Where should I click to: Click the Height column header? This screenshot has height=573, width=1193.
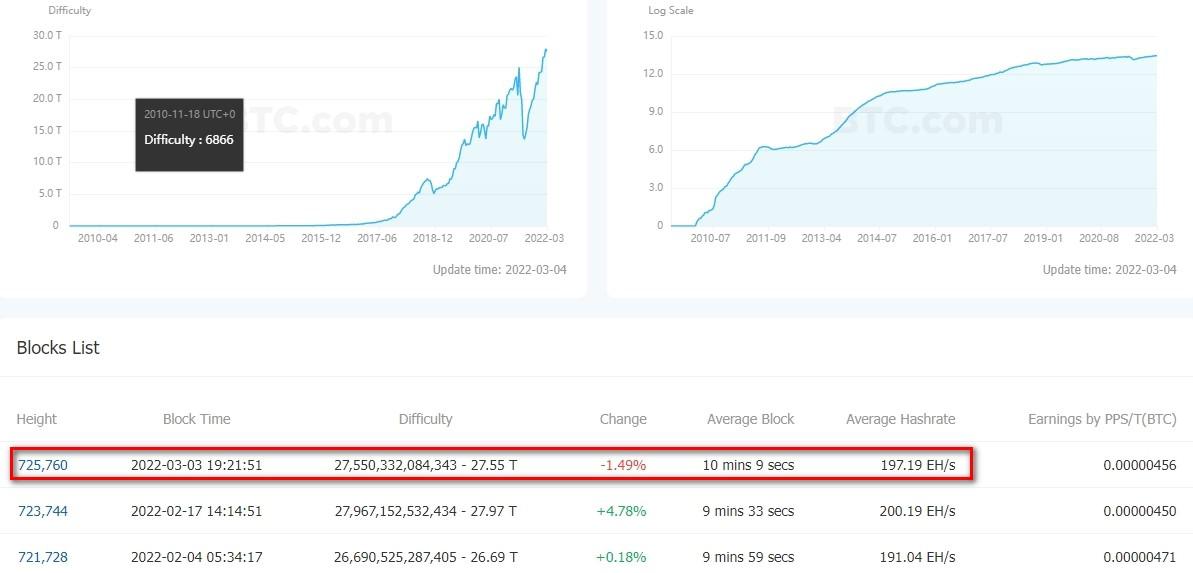point(37,419)
